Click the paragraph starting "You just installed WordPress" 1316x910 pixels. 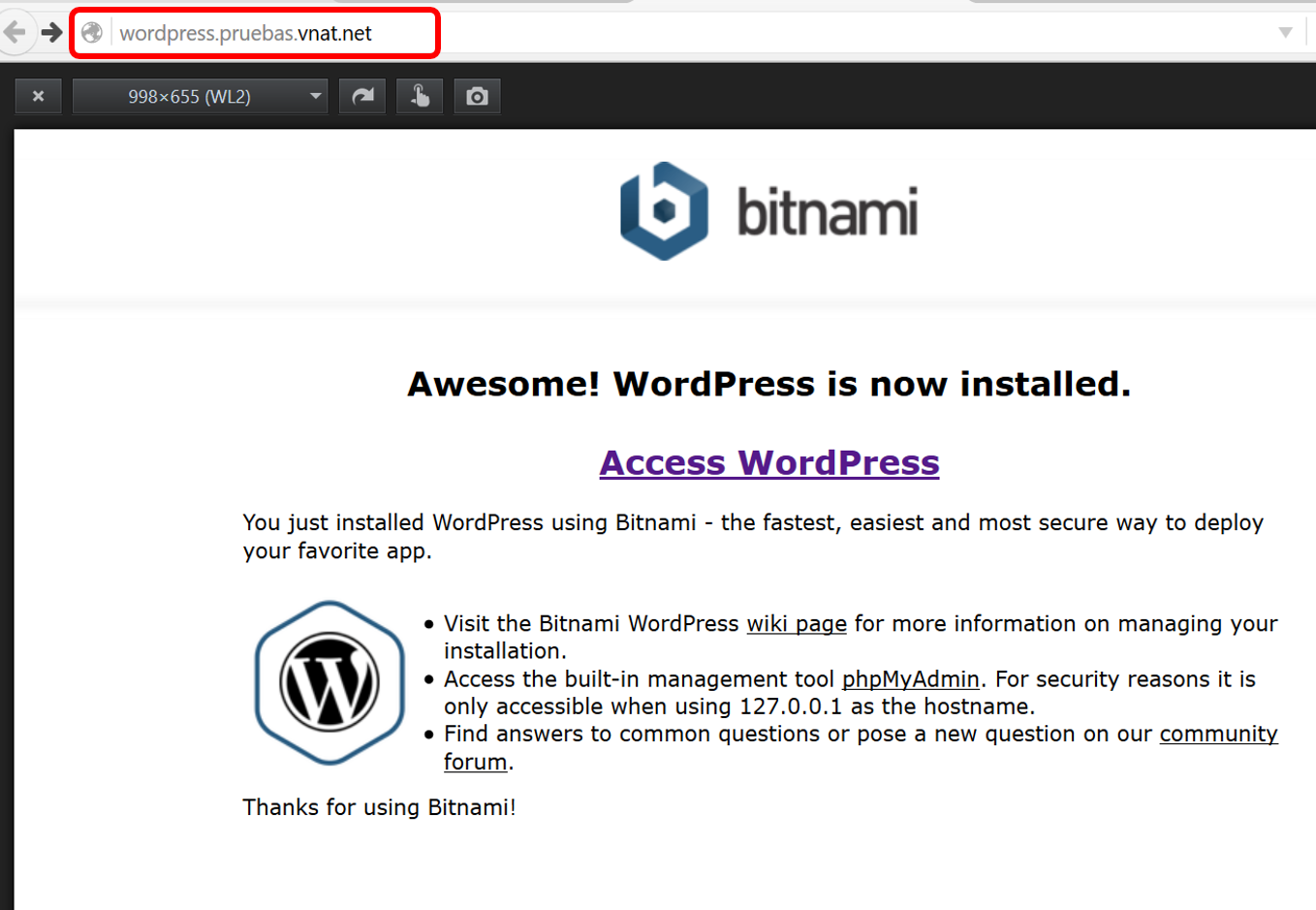coord(753,537)
